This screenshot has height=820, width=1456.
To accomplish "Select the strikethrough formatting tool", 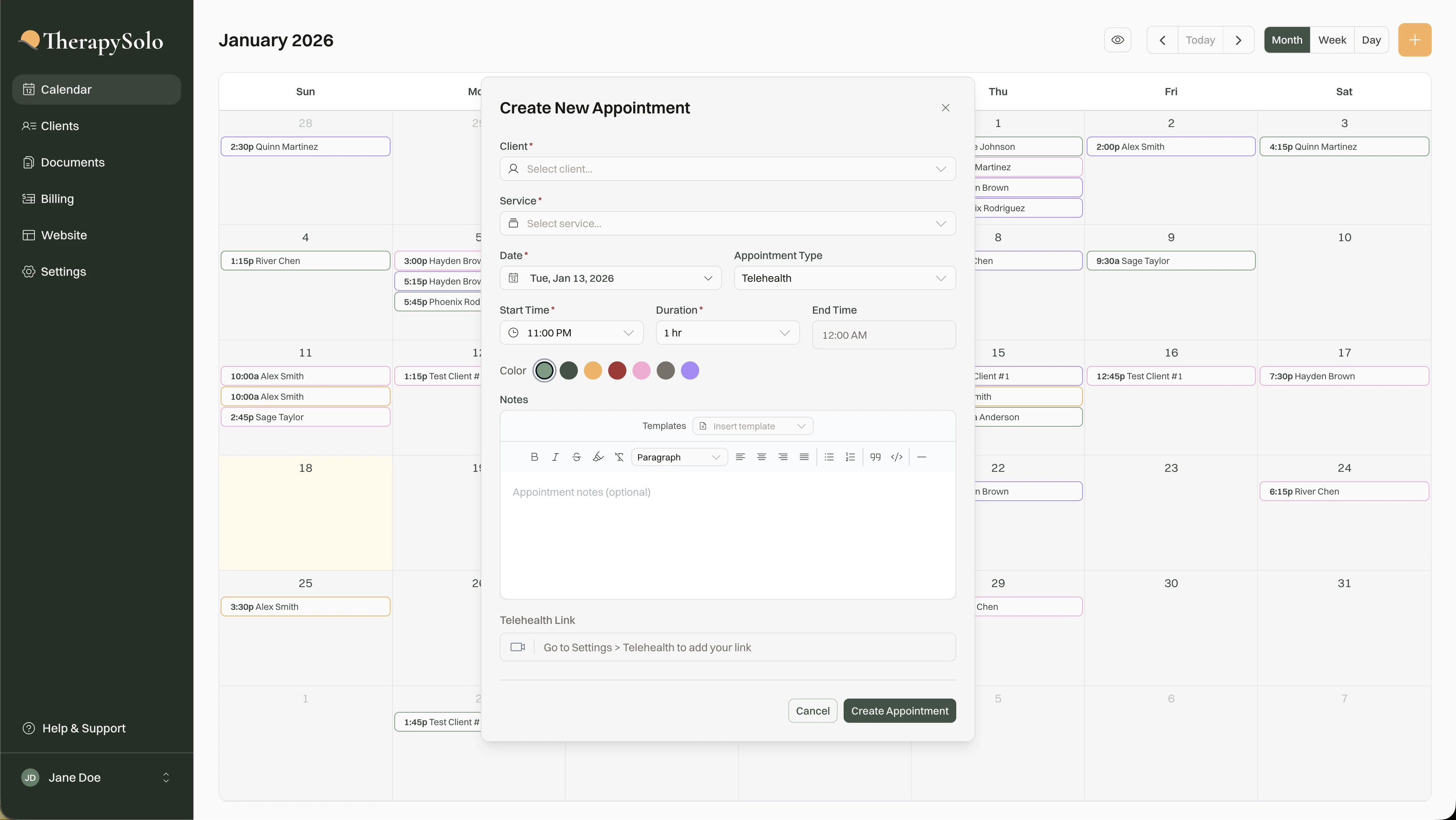I will pyautogui.click(x=576, y=457).
